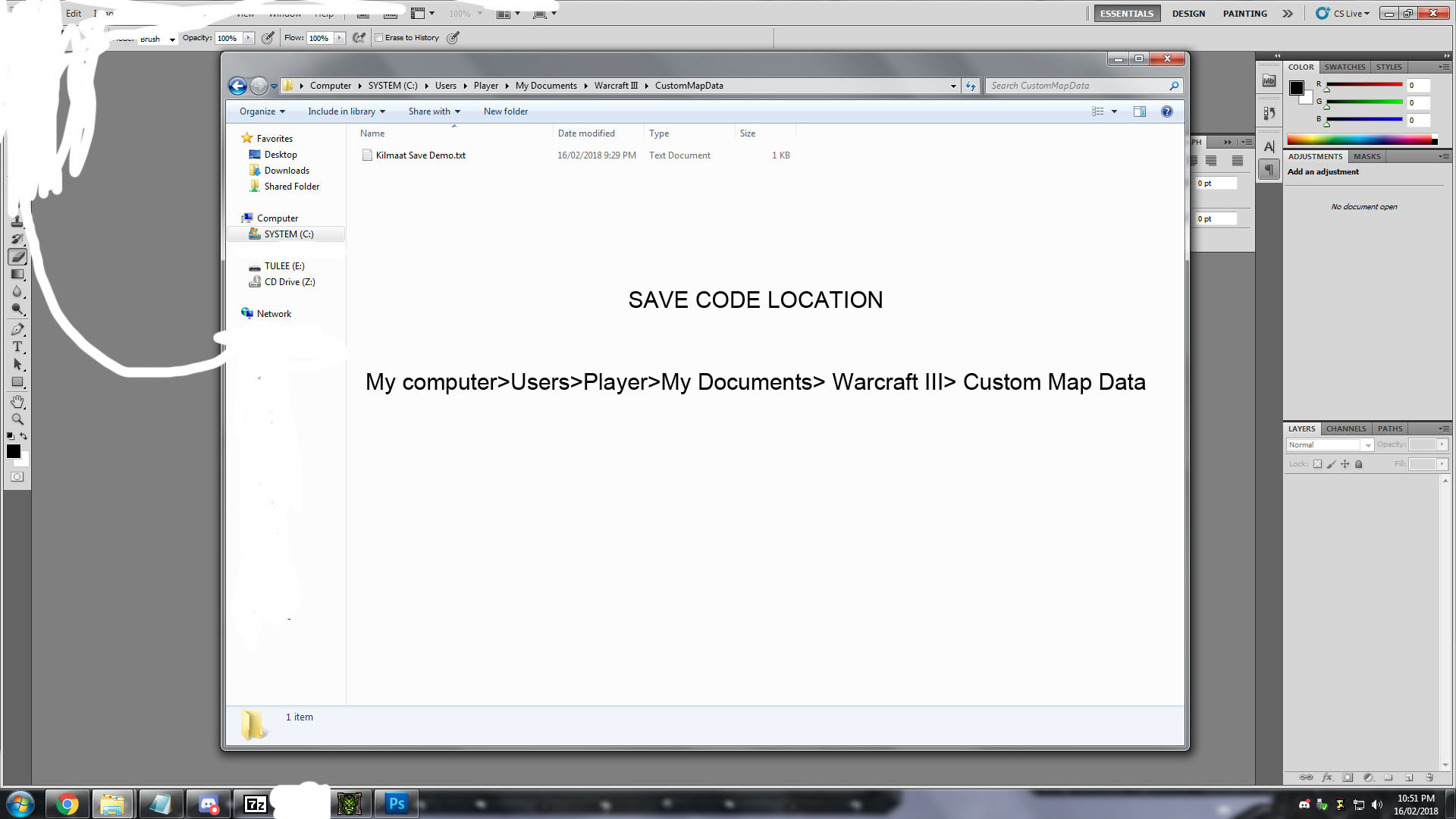
Task: Create new fill or adjustment layer icon
Action: click(x=1368, y=777)
